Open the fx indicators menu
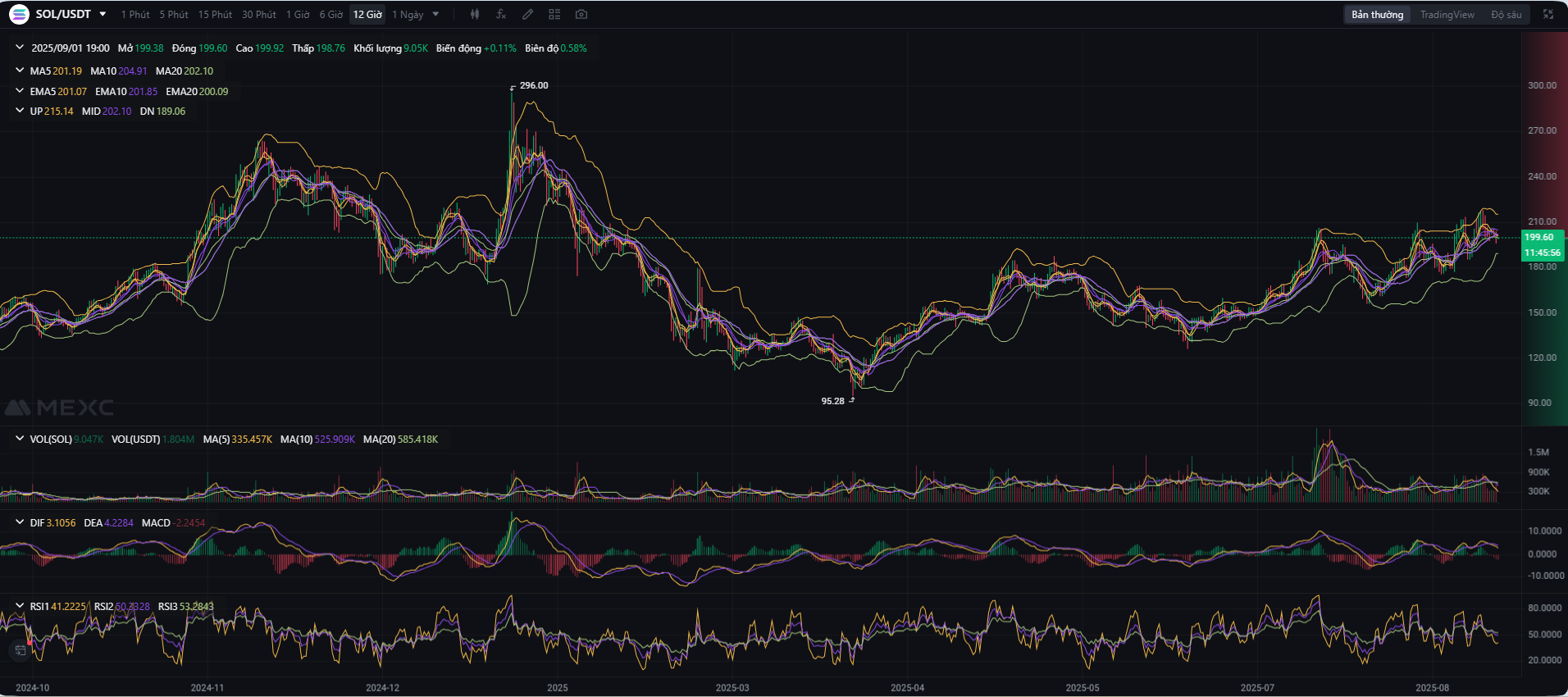This screenshot has height=697, width=1568. pyautogui.click(x=501, y=14)
